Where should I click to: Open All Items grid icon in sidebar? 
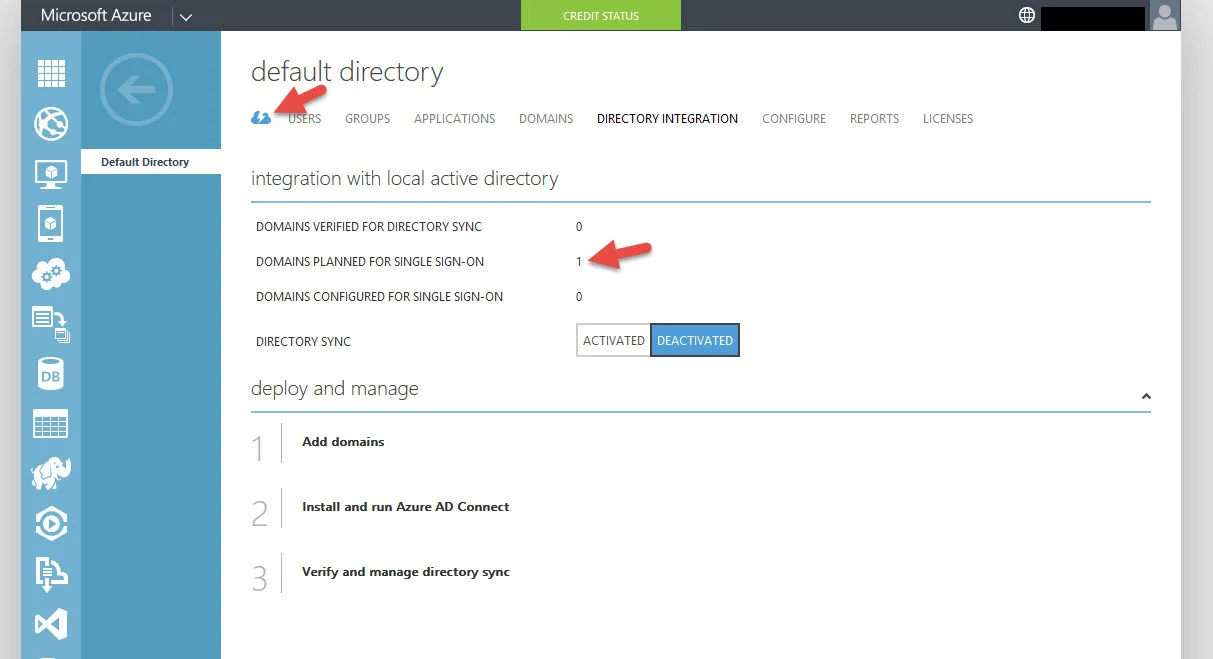point(51,73)
